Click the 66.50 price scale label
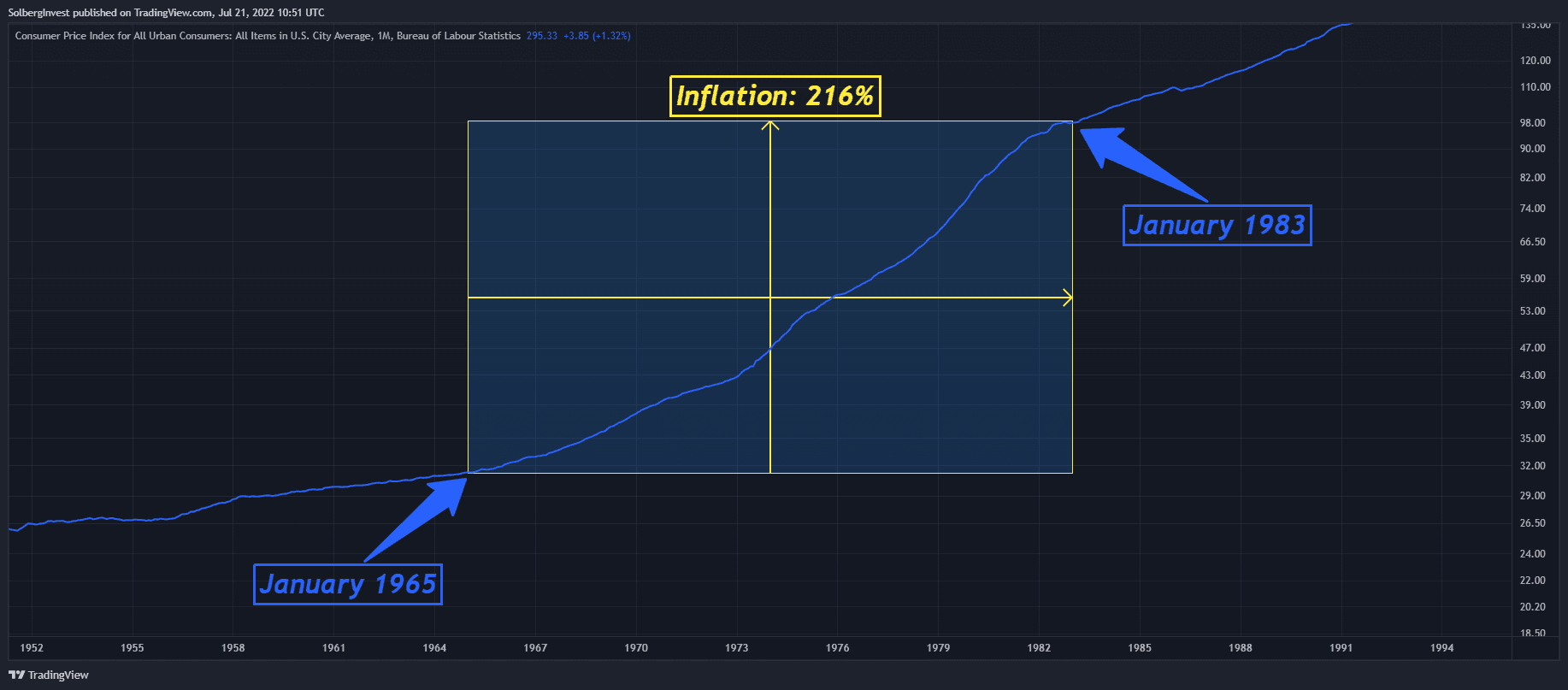This screenshot has height=690, width=1568. [x=1533, y=242]
